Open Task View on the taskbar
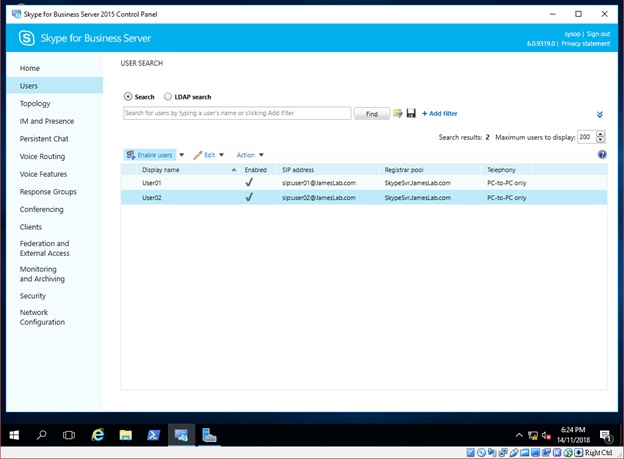The image size is (624, 459). tap(69, 435)
